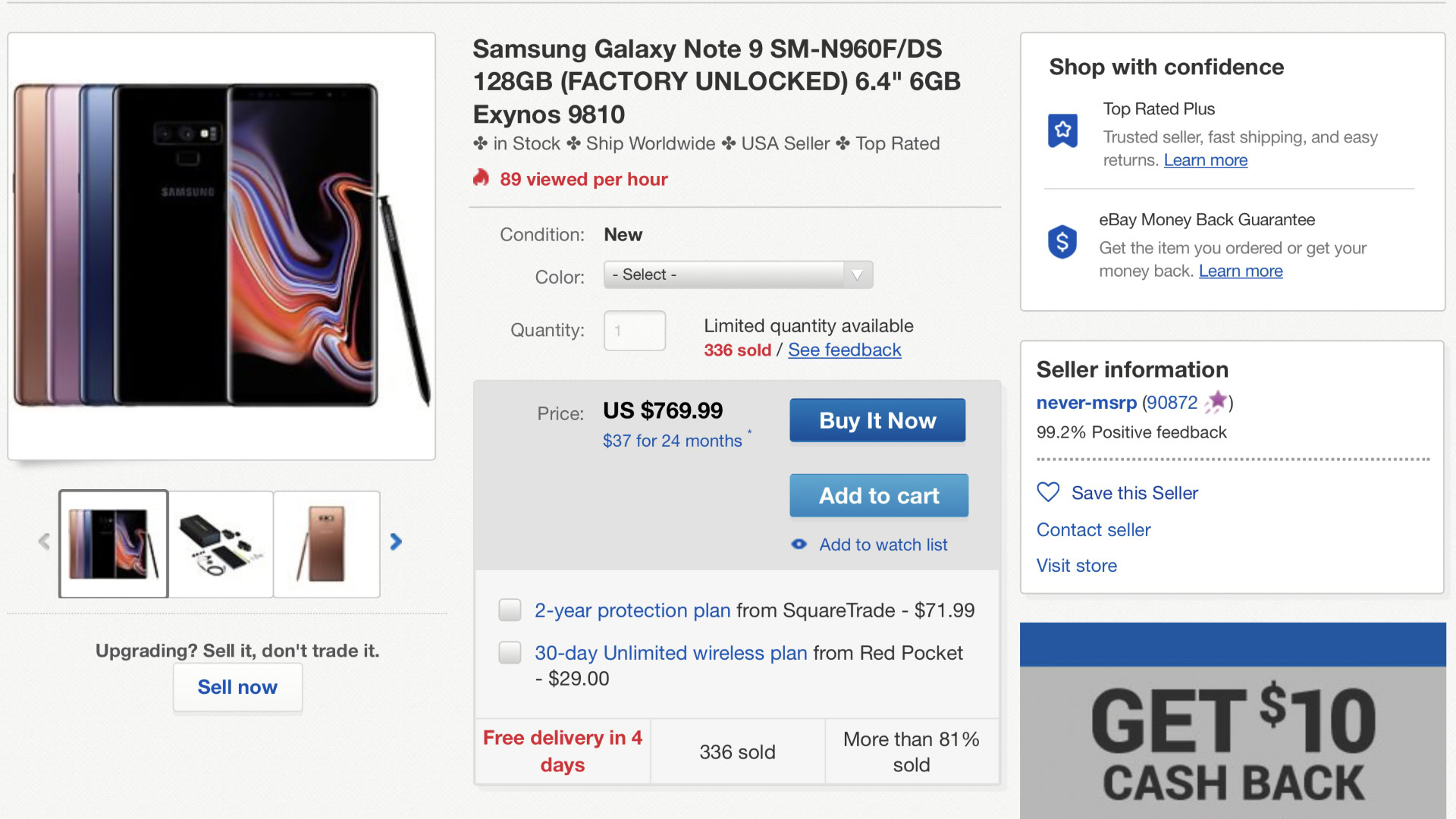Click the heart icon to save seller
The height and width of the screenshot is (819, 1456).
tap(1048, 492)
